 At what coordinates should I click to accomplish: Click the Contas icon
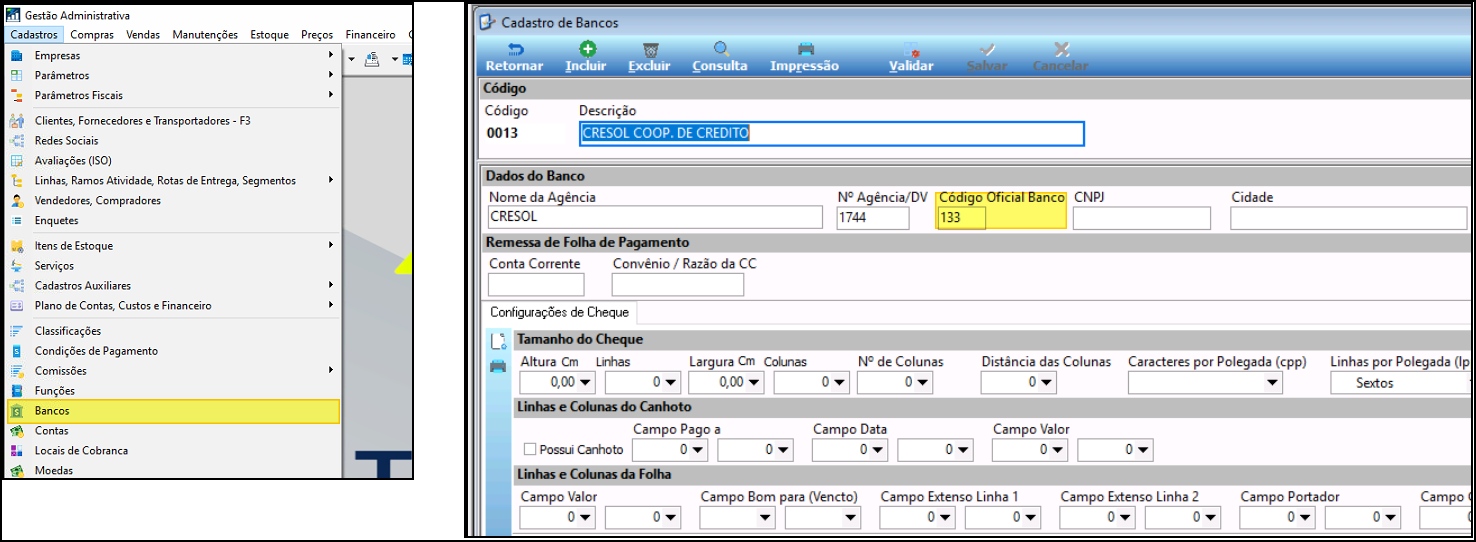[16, 430]
